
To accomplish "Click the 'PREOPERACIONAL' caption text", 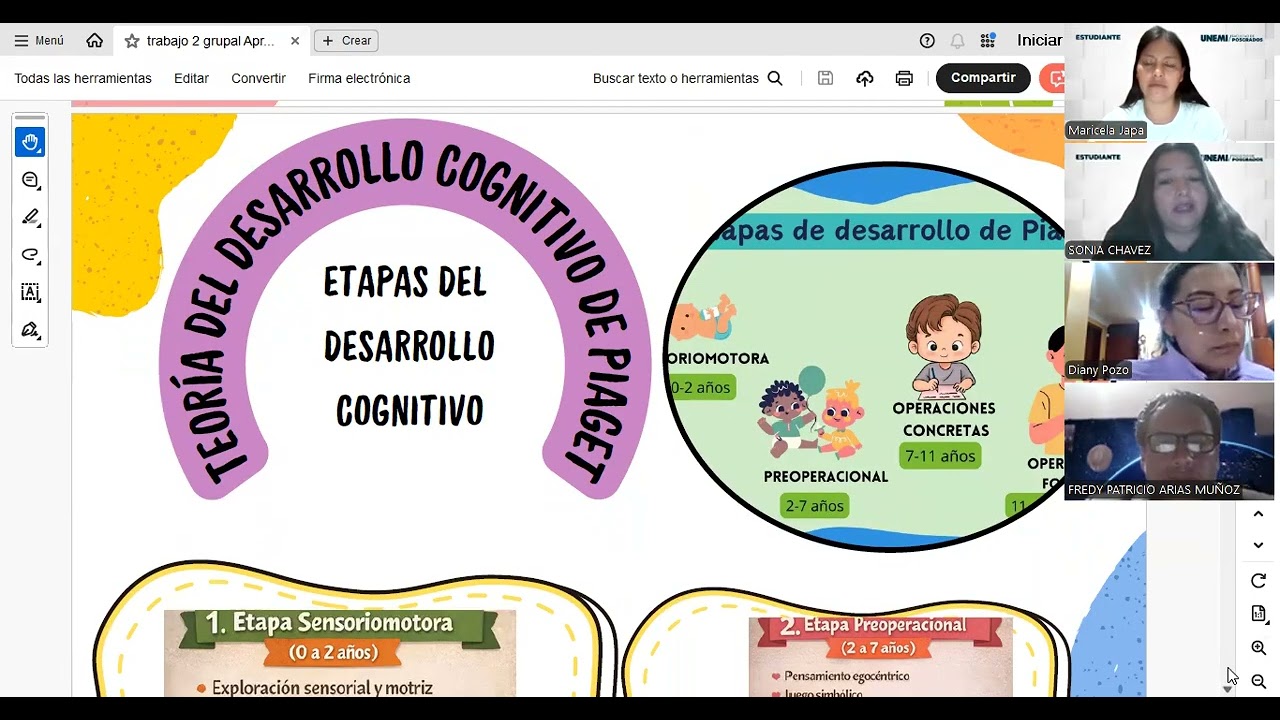I will pos(826,477).
